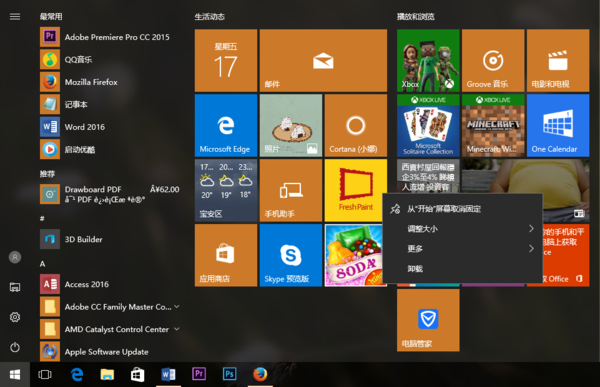This screenshot has width=600, height=387.
Task: Open the 手机助手 tile
Action: [x=291, y=191]
